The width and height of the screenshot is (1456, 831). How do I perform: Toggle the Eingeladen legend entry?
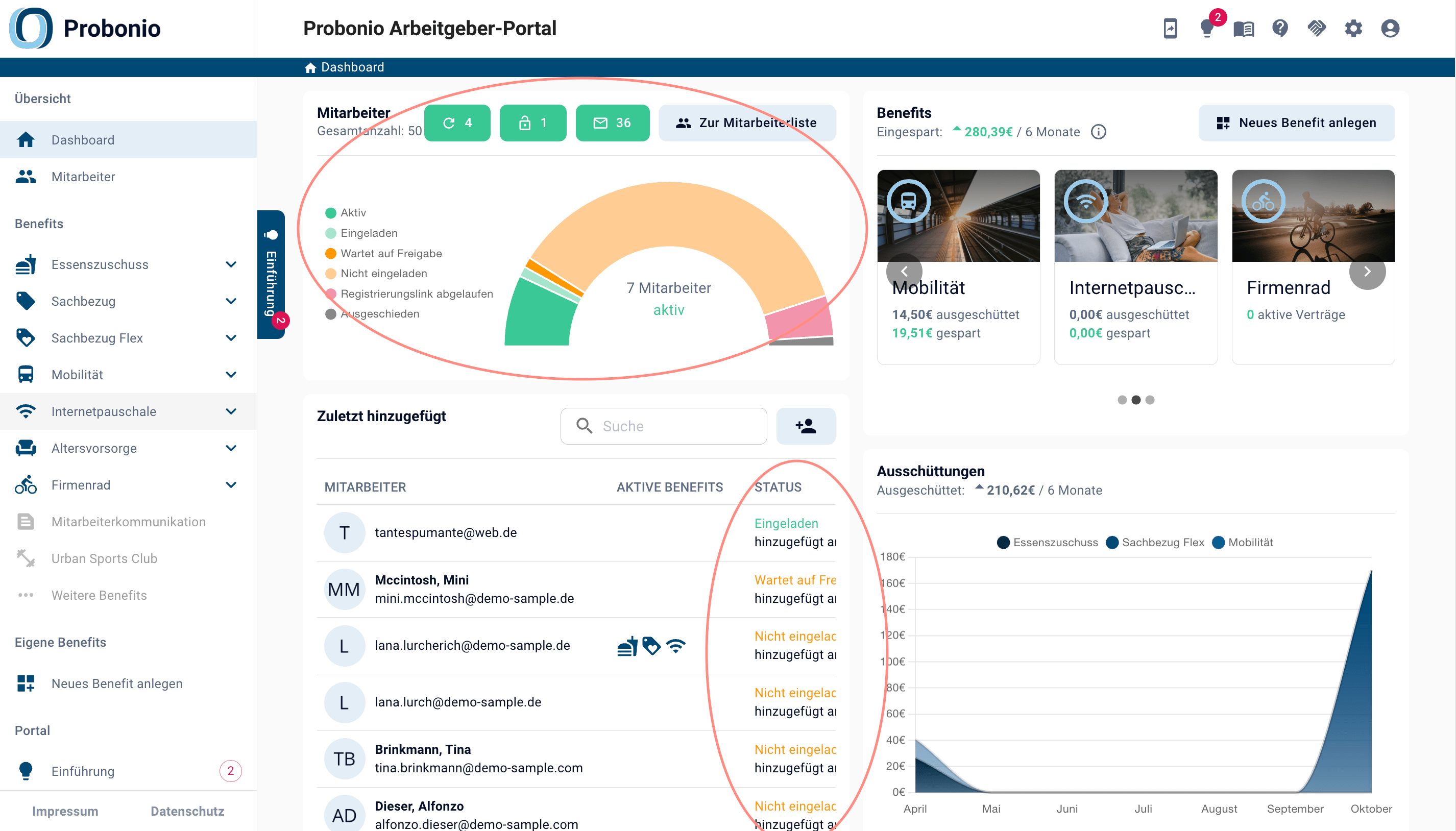pyautogui.click(x=361, y=233)
